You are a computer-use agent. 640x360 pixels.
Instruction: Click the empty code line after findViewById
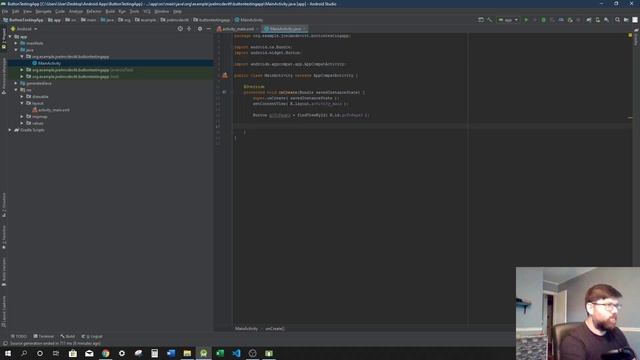point(432,126)
